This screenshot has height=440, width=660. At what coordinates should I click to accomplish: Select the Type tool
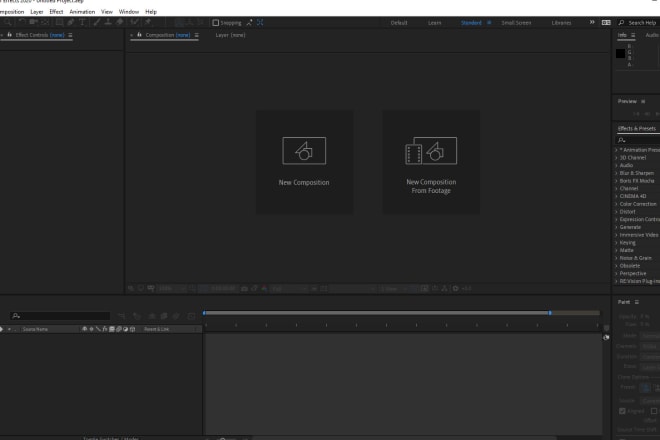point(82,22)
